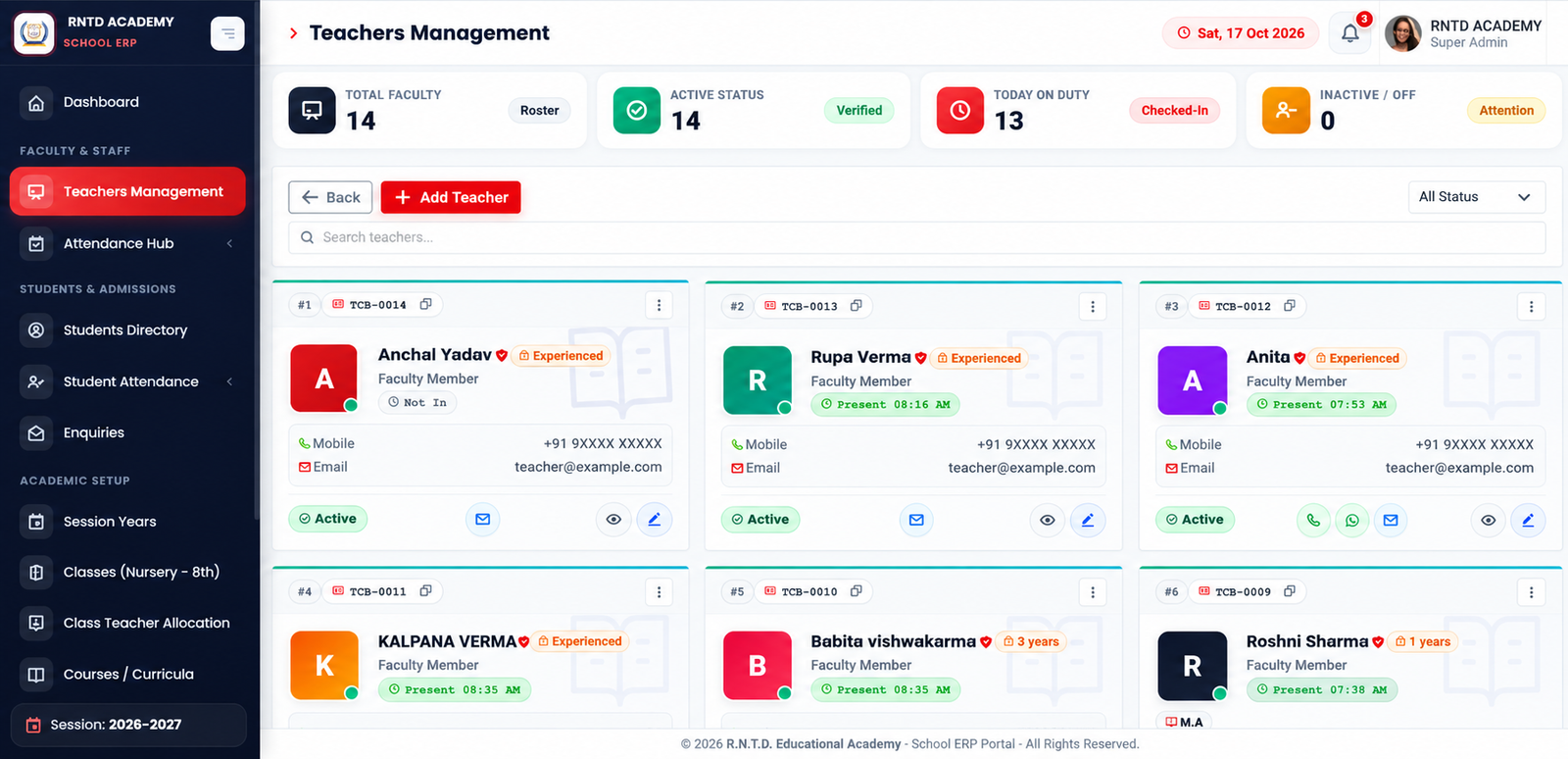The width and height of the screenshot is (1568, 759).
Task: Open more options for Kalpana Verma's card
Action: click(x=659, y=592)
